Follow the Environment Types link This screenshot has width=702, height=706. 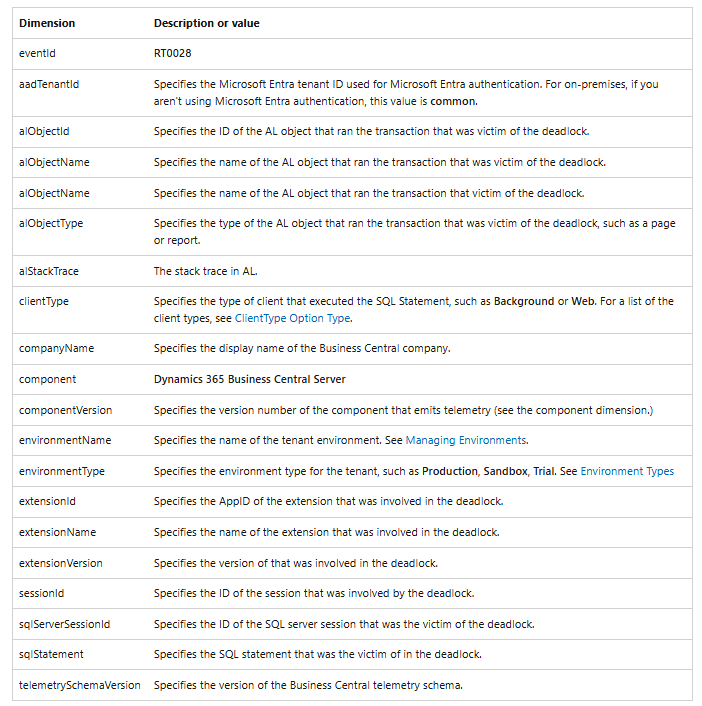click(627, 471)
